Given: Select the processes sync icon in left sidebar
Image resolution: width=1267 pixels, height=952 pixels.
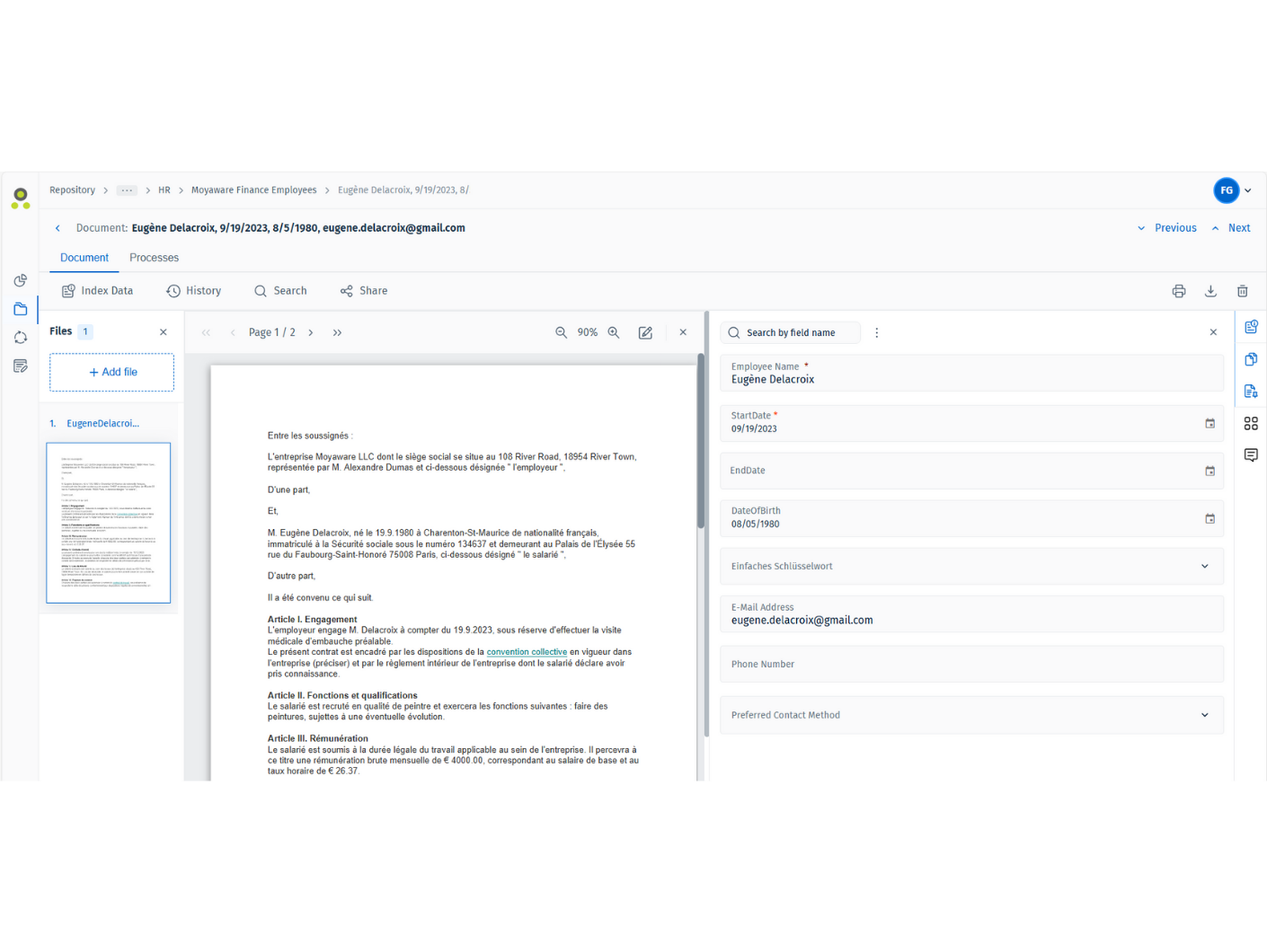Looking at the screenshot, I should [20, 337].
